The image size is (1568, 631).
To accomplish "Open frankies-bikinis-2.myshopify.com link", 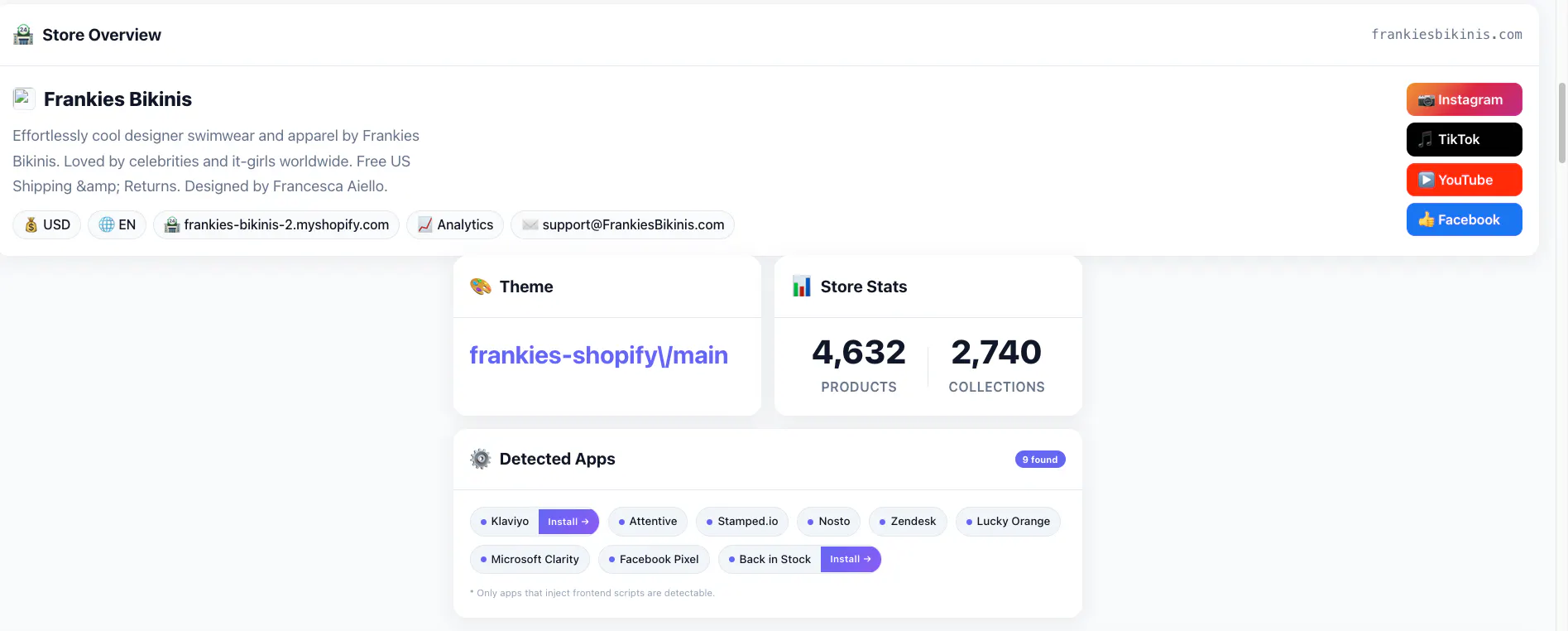I will pyautogui.click(x=276, y=224).
